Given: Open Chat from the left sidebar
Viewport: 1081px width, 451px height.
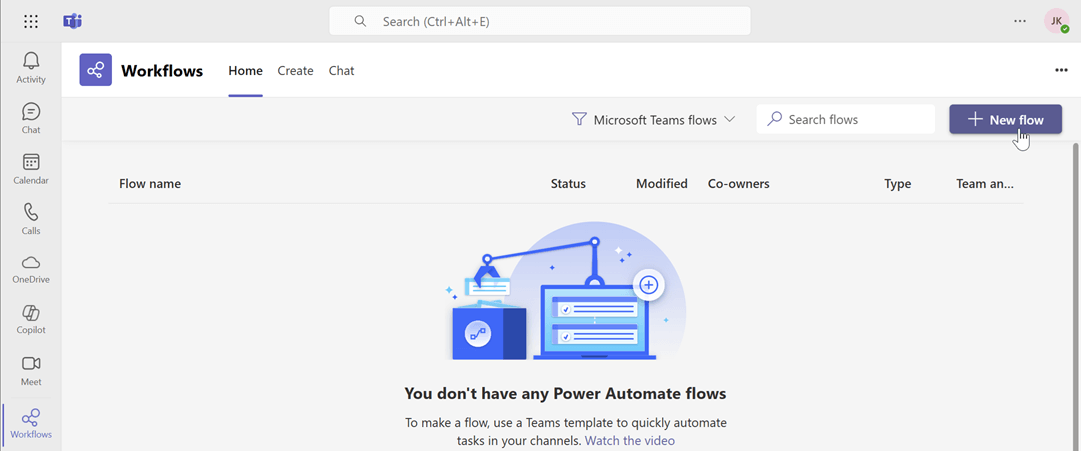Looking at the screenshot, I should [31, 118].
